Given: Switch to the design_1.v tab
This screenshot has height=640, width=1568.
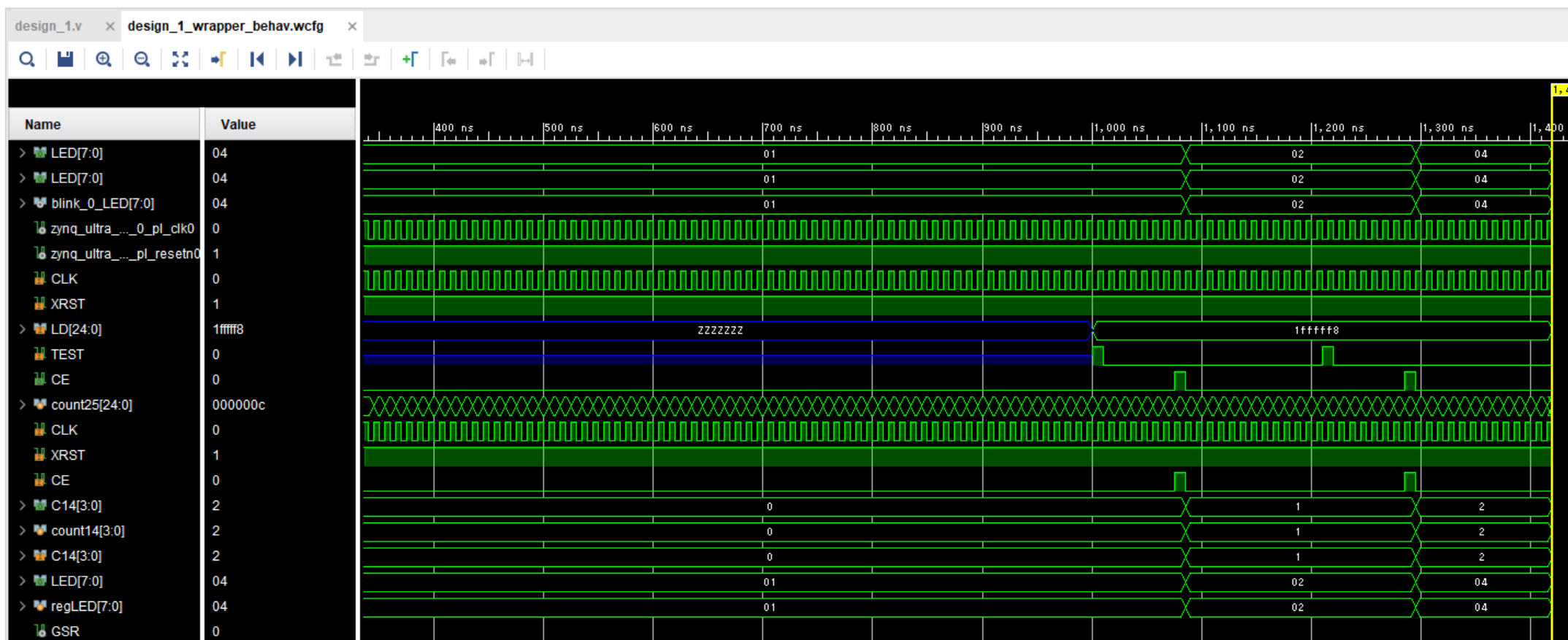Looking at the screenshot, I should (48, 26).
